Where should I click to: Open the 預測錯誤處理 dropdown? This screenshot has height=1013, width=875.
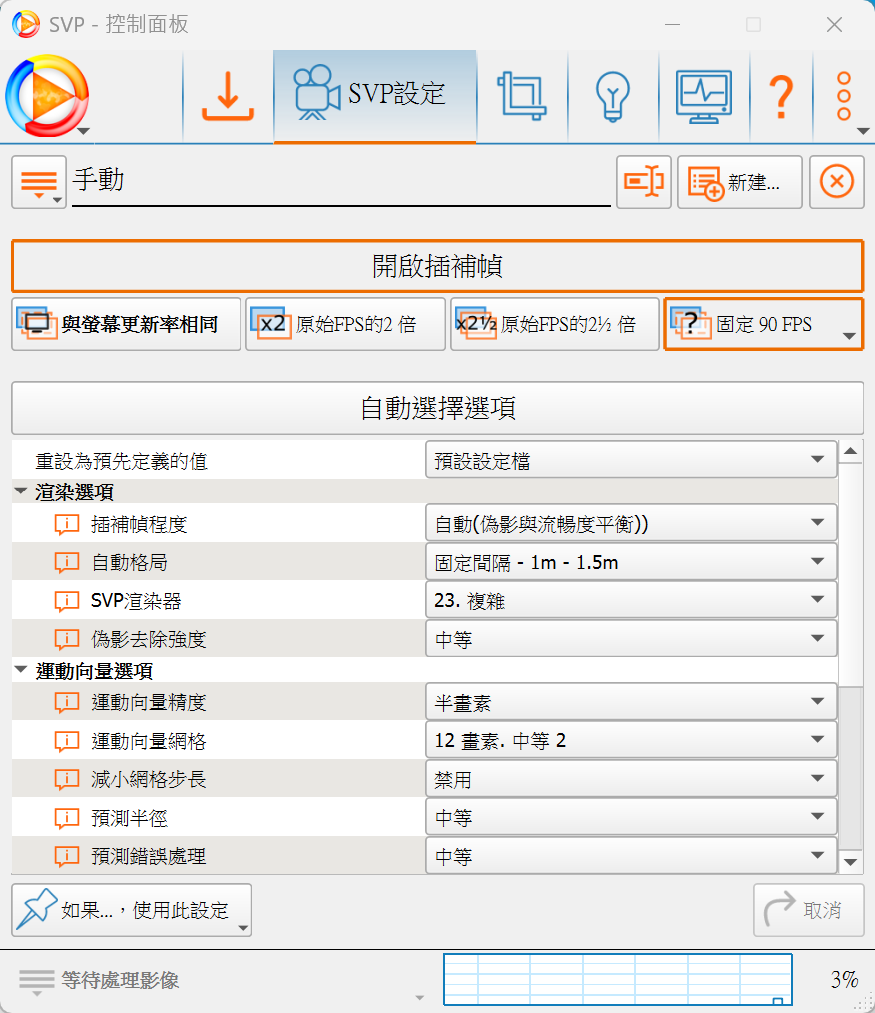[631, 855]
